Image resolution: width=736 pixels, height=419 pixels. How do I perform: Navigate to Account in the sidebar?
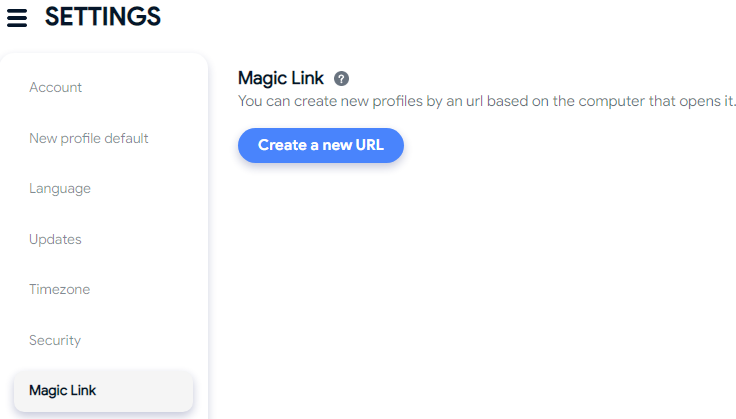click(x=55, y=87)
